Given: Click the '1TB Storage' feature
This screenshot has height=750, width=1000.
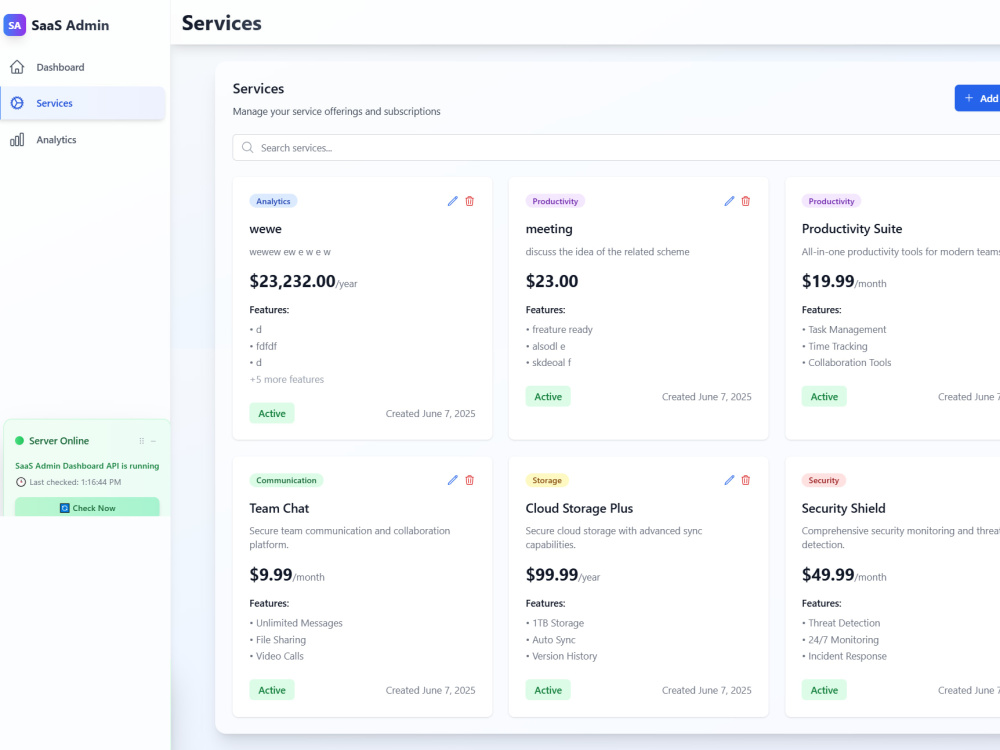Looking at the screenshot, I should tap(558, 623).
